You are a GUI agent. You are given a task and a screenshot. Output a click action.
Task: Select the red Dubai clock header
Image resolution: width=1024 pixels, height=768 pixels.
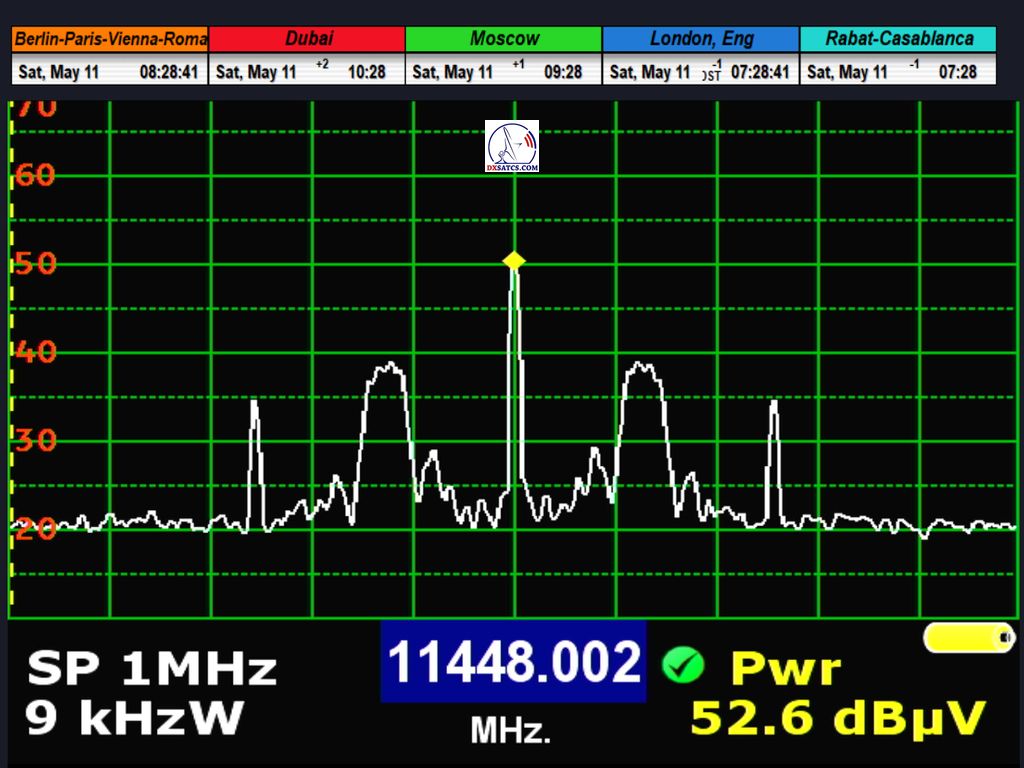pyautogui.click(x=308, y=39)
